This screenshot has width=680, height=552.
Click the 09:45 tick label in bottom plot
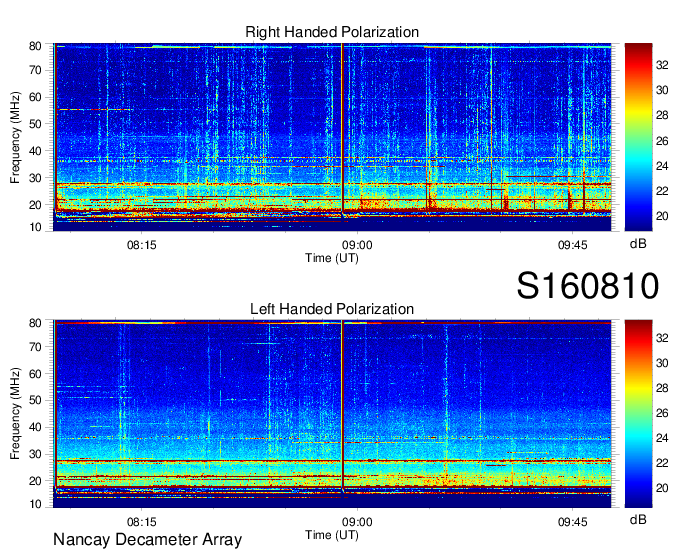(572, 522)
